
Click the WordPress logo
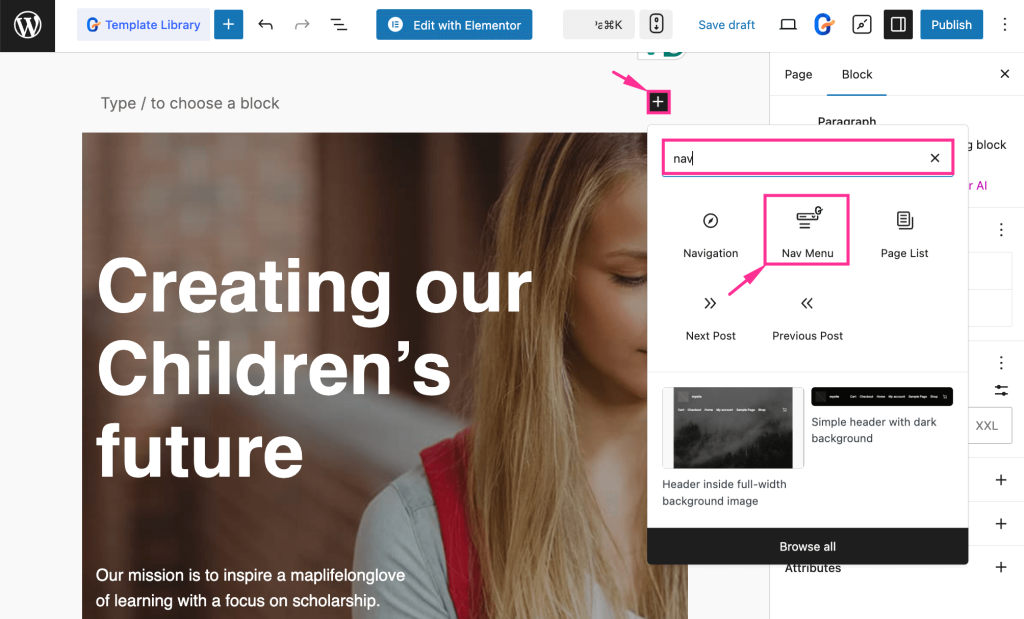(26, 26)
